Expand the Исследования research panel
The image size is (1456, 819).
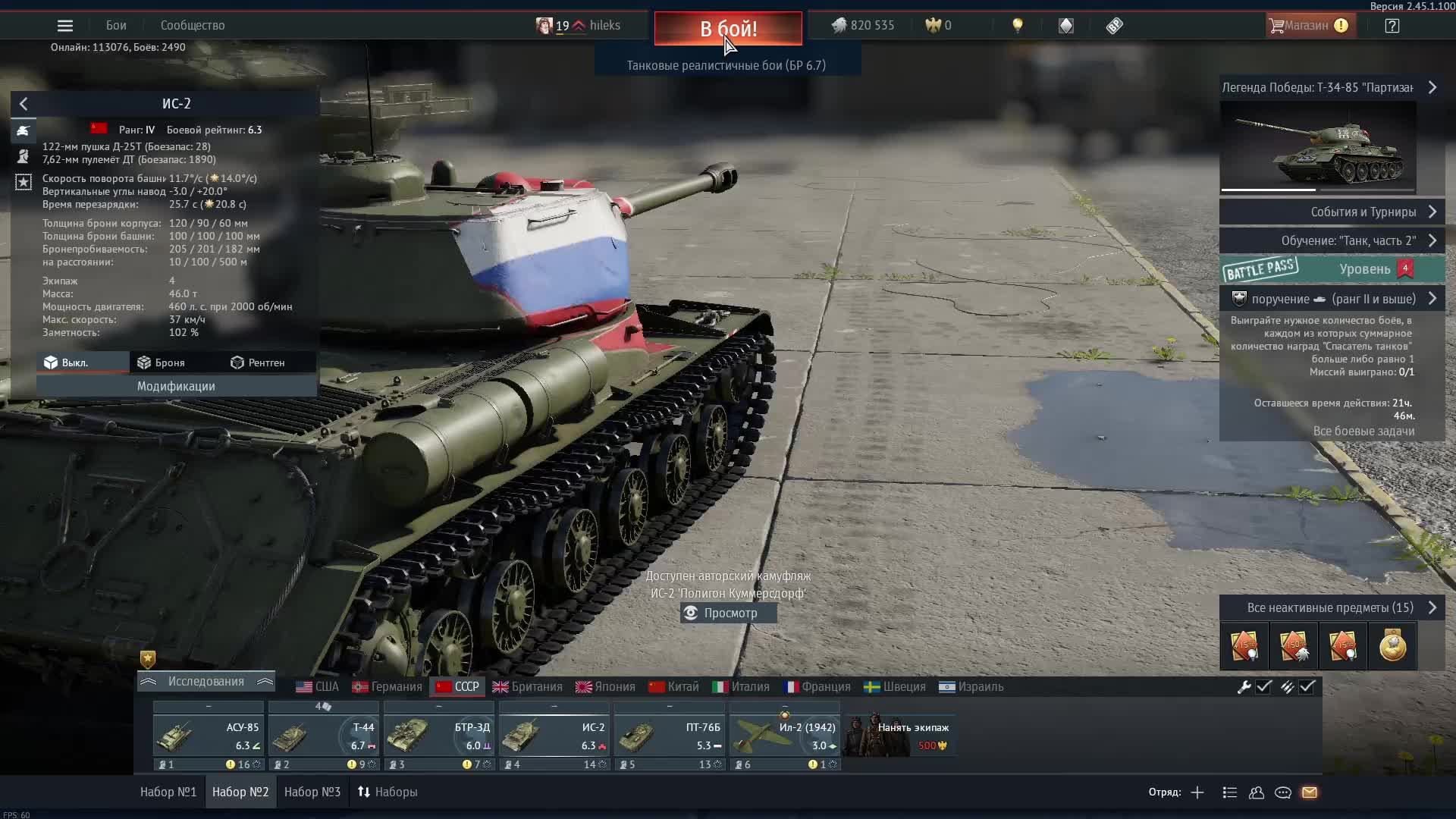tap(206, 682)
